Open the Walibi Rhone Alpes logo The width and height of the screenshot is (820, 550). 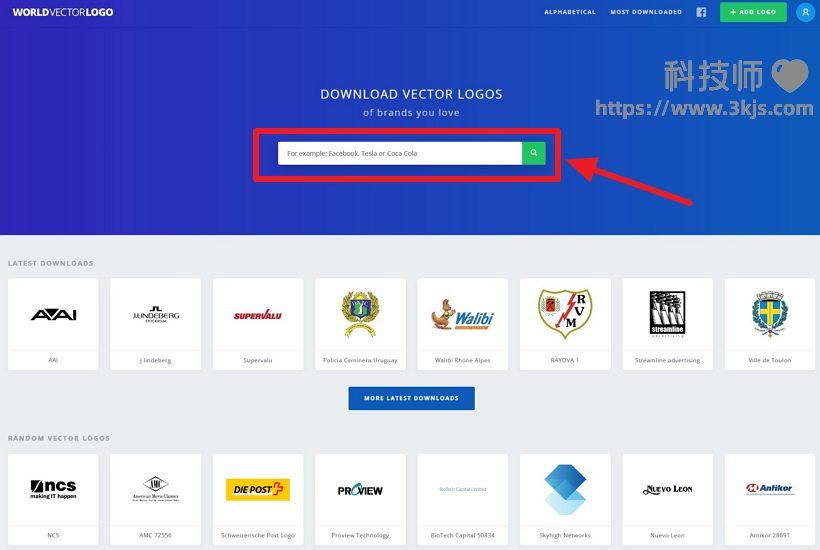click(x=463, y=314)
